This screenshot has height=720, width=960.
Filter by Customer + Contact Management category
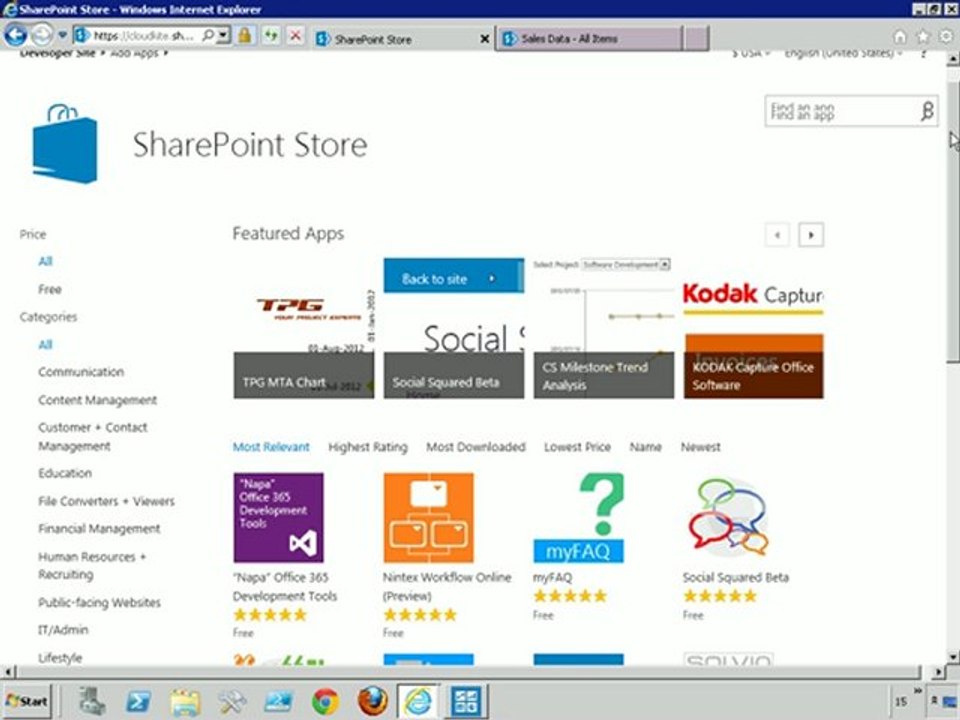click(x=92, y=437)
